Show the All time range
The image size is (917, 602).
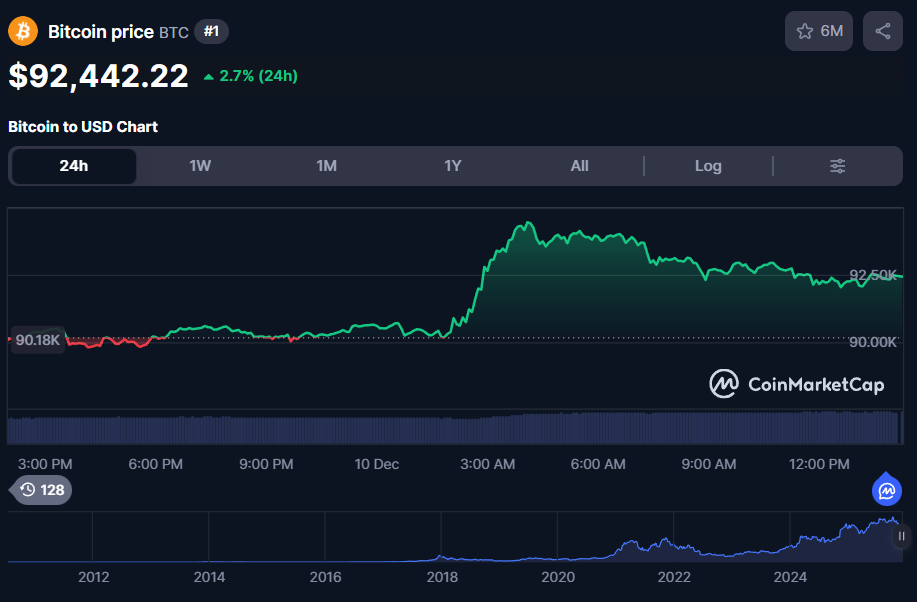580,166
